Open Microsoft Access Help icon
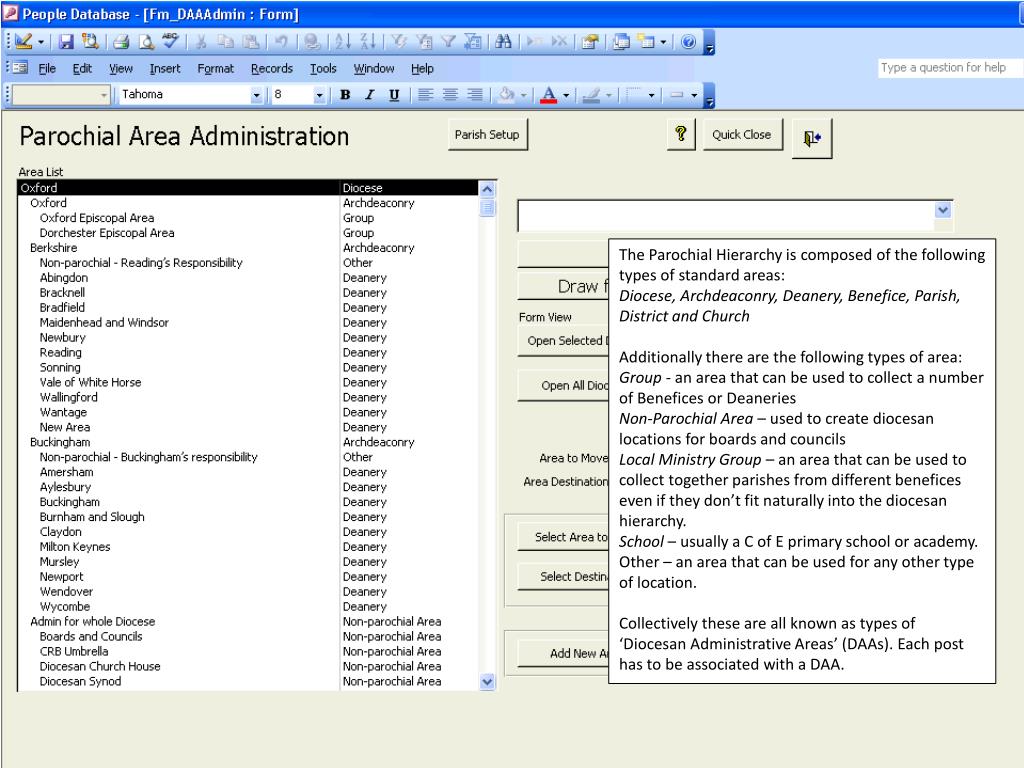 (x=688, y=42)
